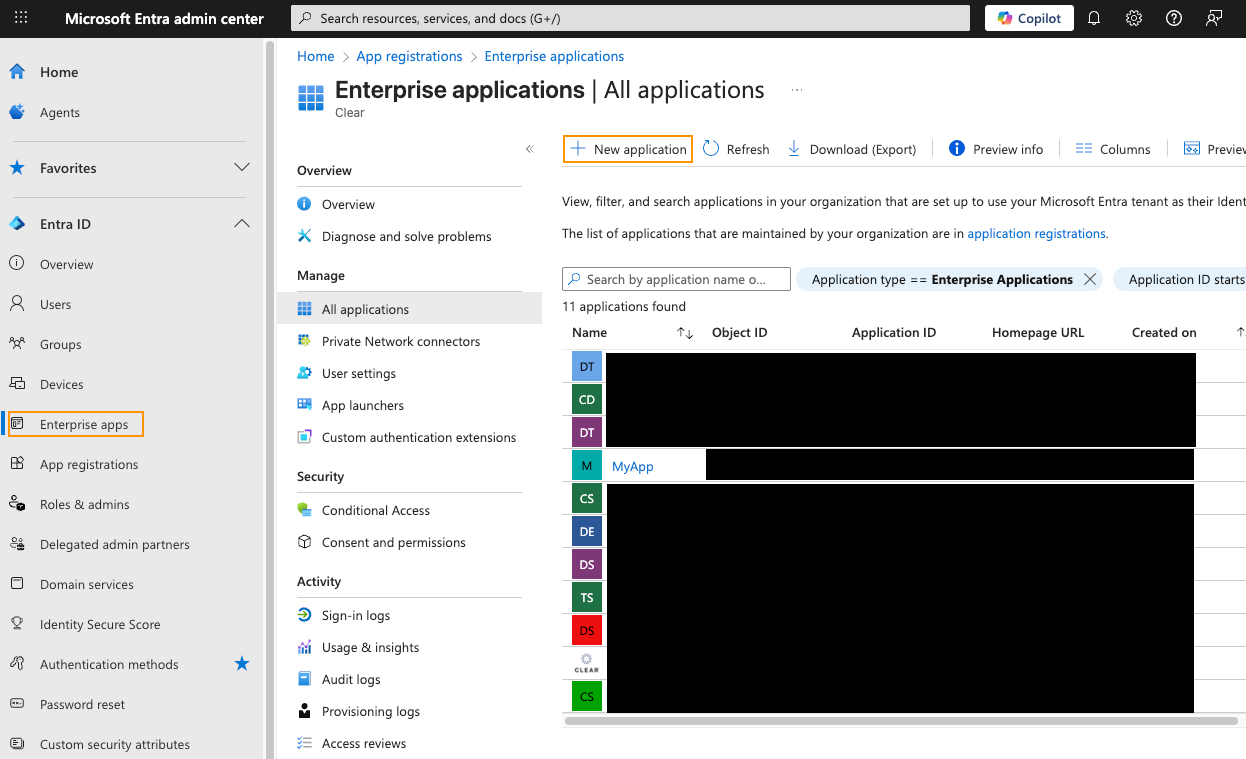Viewport: 1246px width, 759px height.
Task: Open Delegated admin partners
Action: [x=115, y=544]
